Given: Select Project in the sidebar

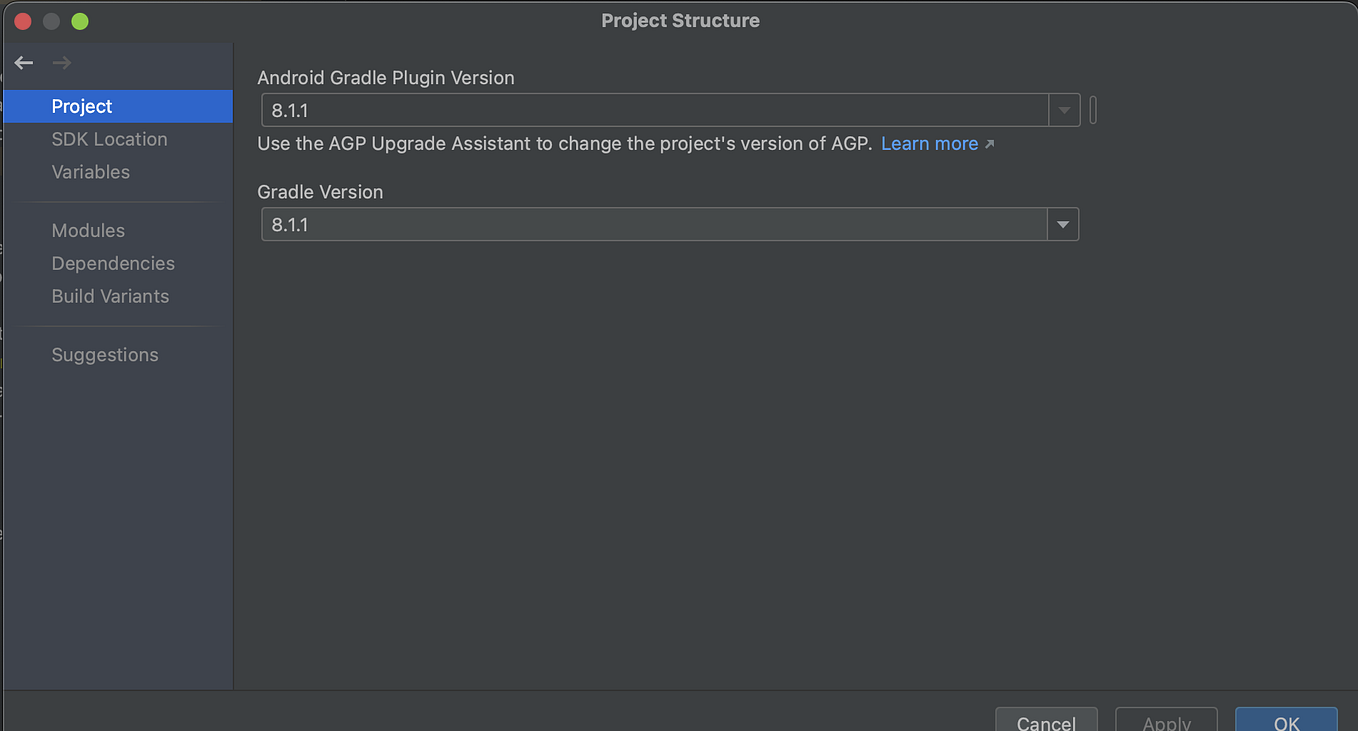Looking at the screenshot, I should [81, 106].
